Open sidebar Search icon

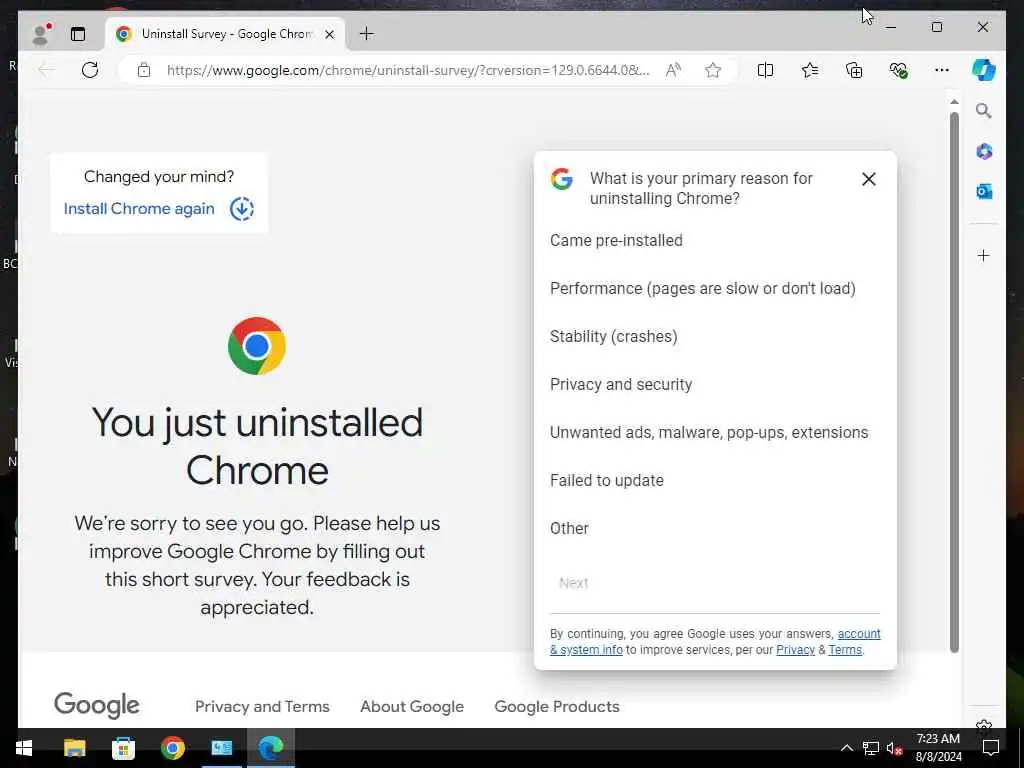pos(984,111)
